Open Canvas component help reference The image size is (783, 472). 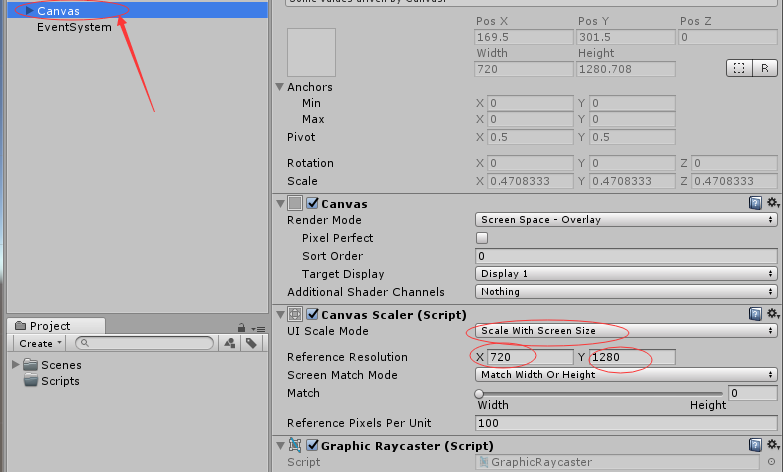(756, 203)
